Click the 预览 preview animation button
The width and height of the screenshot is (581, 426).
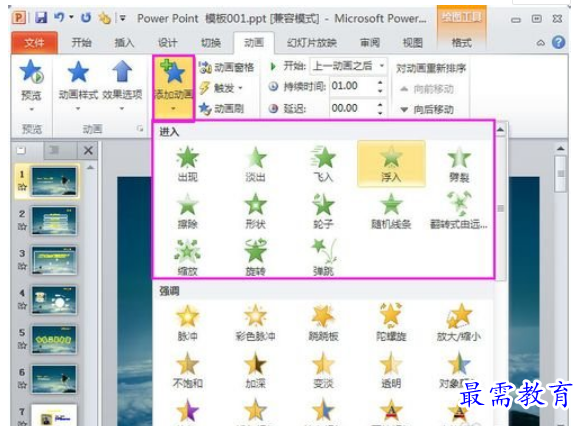click(31, 84)
